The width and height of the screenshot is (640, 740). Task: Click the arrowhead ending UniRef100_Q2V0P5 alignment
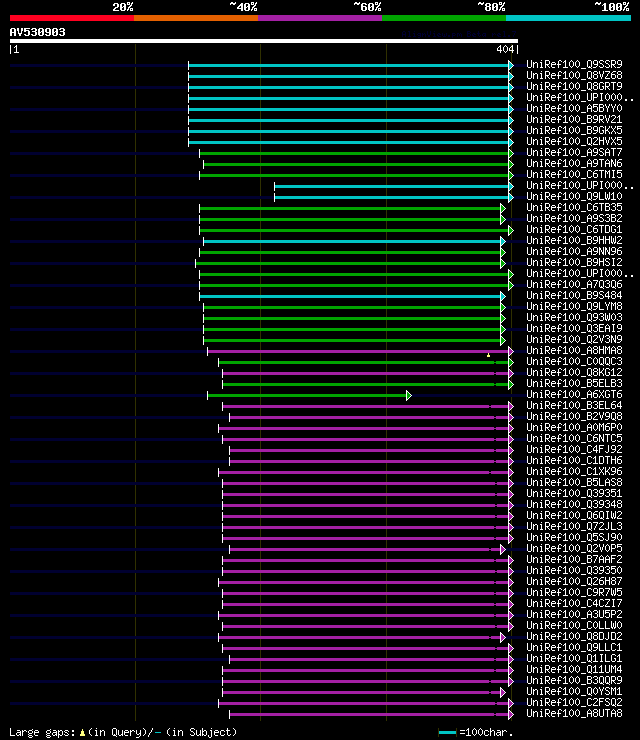[503, 550]
